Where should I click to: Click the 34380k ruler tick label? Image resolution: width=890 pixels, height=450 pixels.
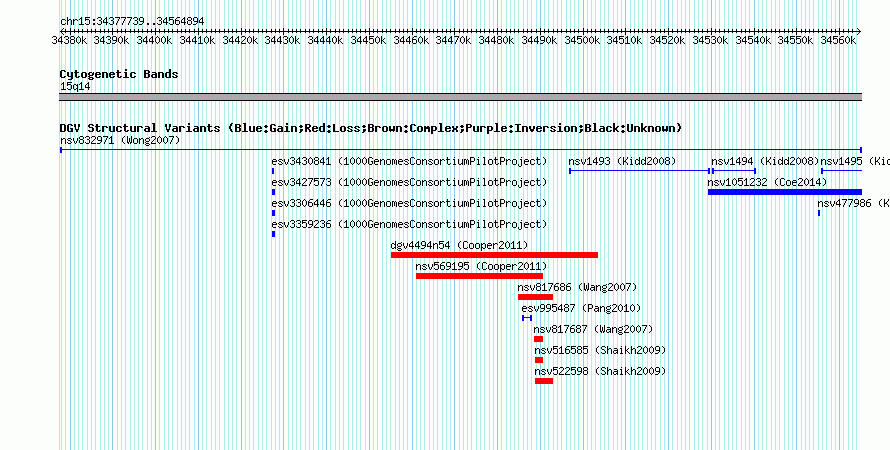(69, 41)
